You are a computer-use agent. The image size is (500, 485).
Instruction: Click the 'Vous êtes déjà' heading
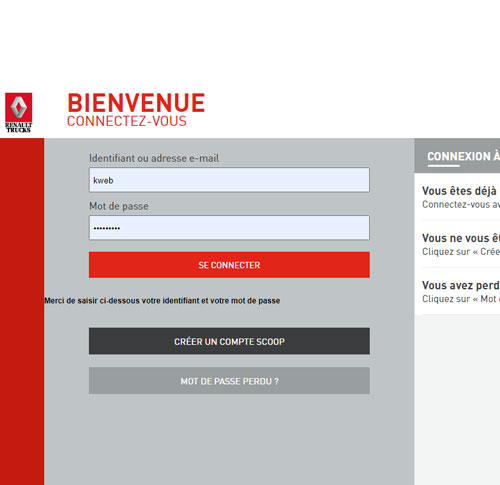(x=459, y=191)
